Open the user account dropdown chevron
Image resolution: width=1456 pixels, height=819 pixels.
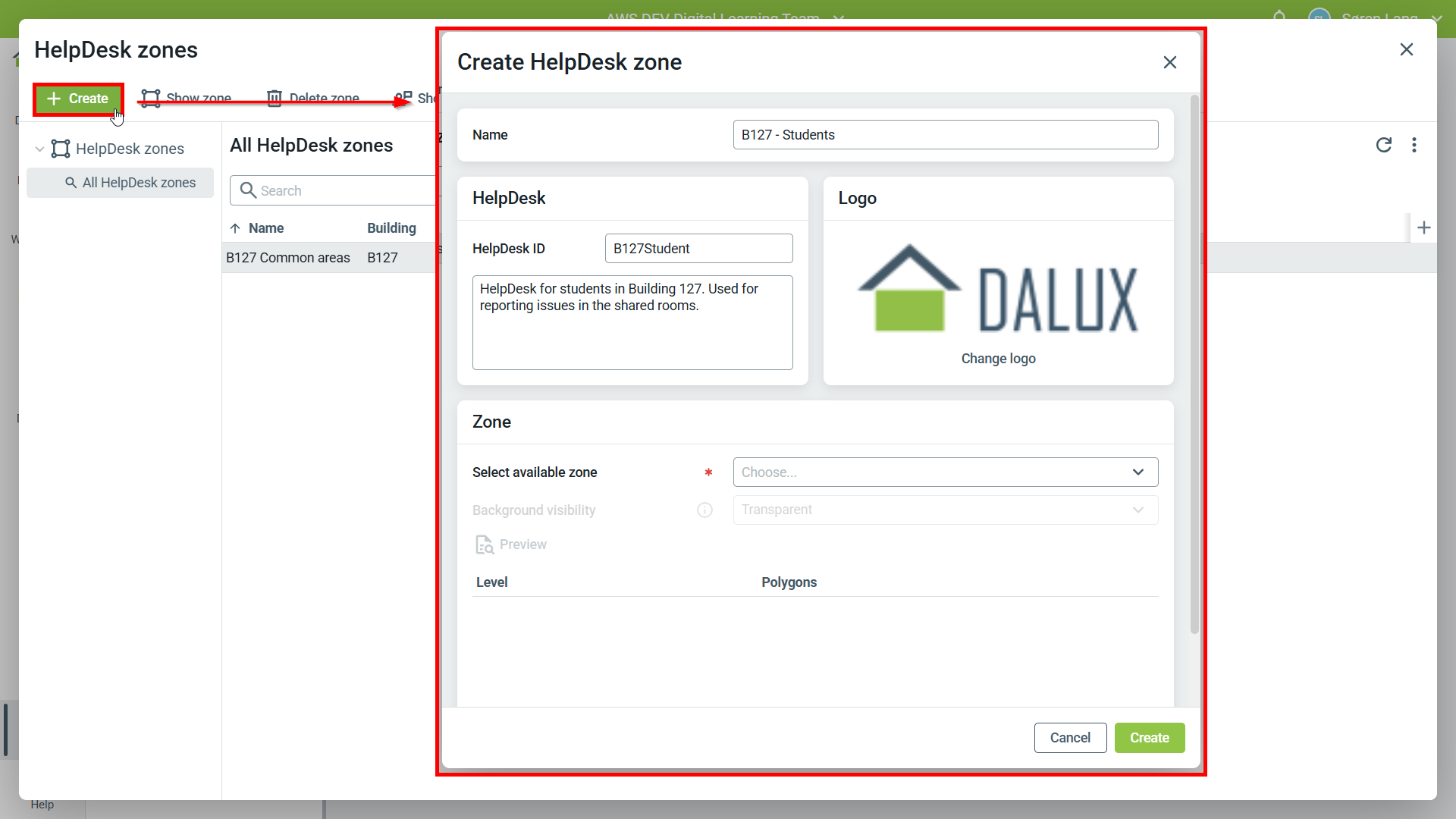tap(1436, 17)
